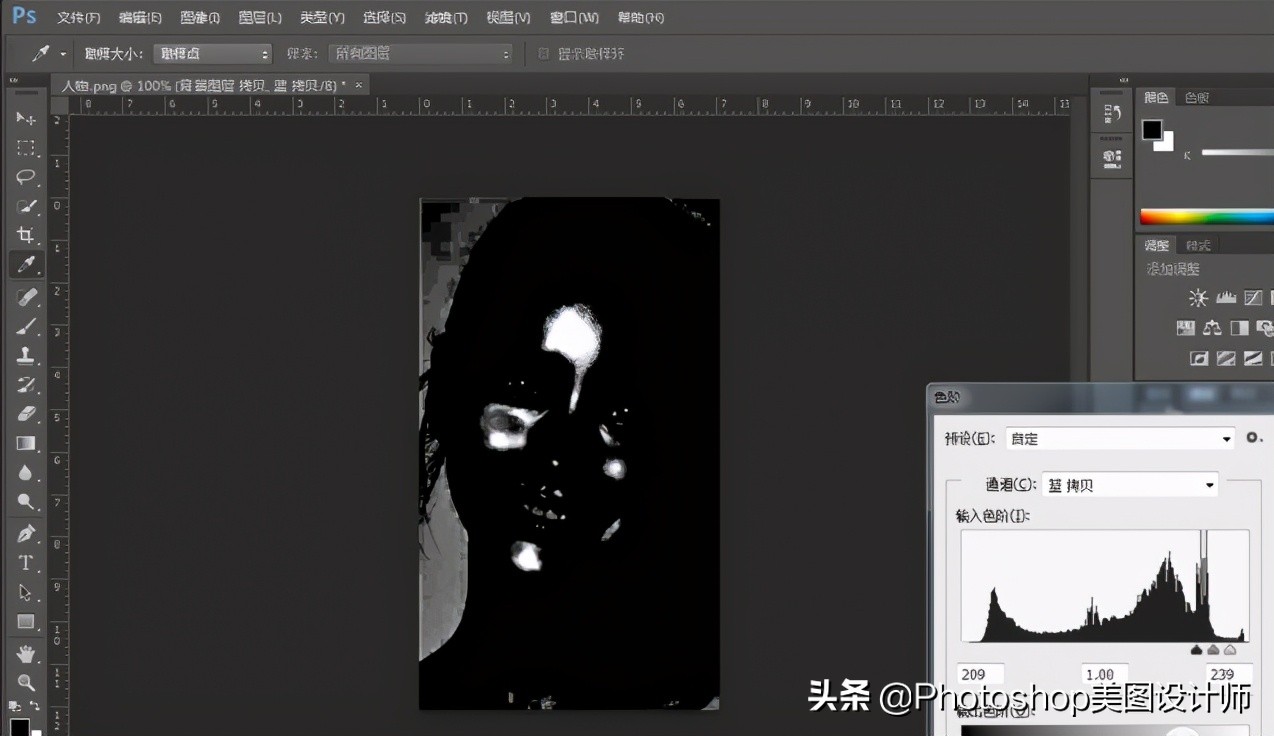Open the channel dropdown in the Levels dialog

click(1129, 484)
